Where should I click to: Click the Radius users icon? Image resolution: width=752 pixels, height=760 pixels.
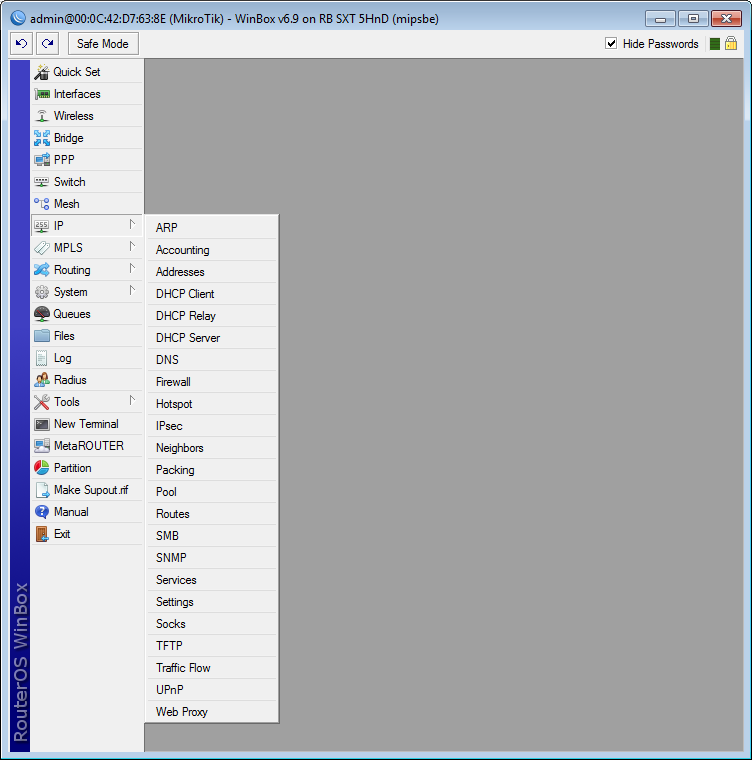42,380
